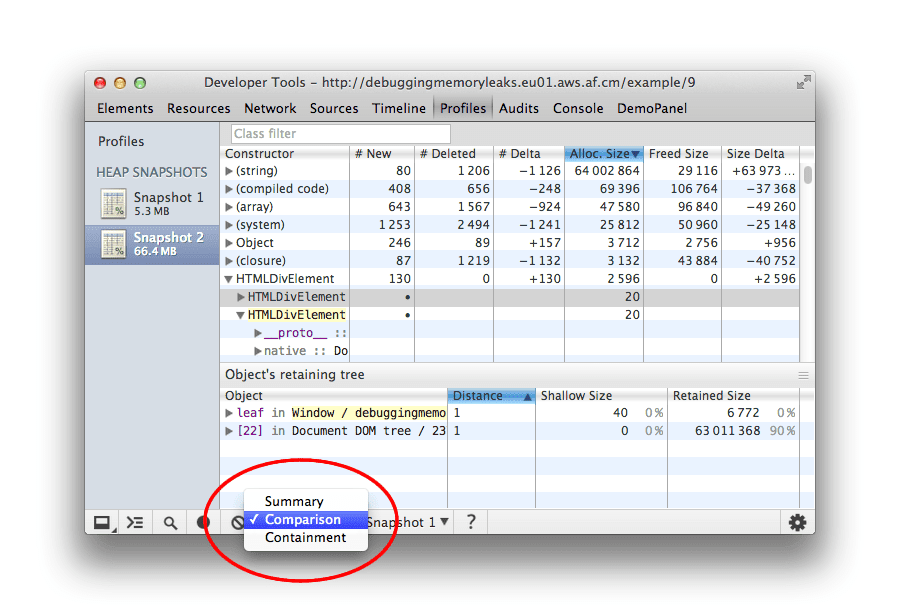Switch to the Audits tab

click(518, 108)
